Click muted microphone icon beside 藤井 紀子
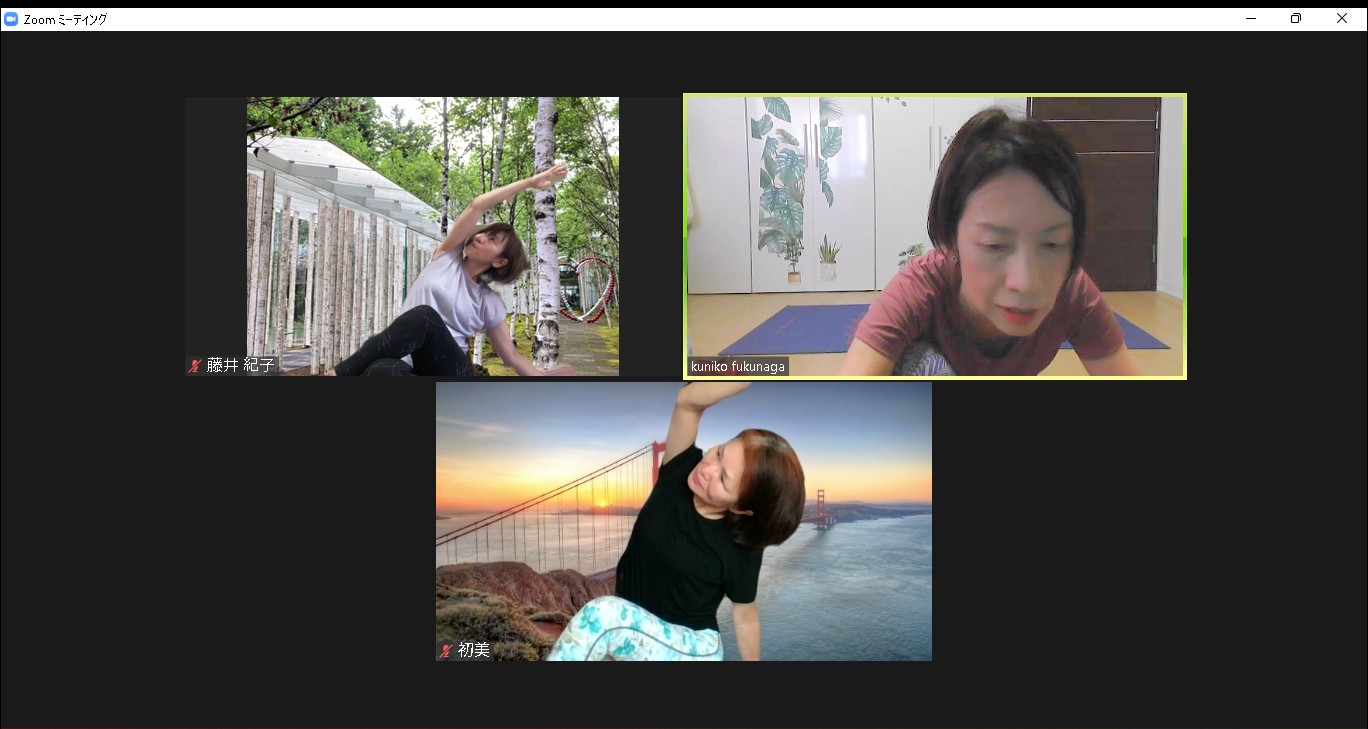This screenshot has height=729, width=1368. click(195, 366)
